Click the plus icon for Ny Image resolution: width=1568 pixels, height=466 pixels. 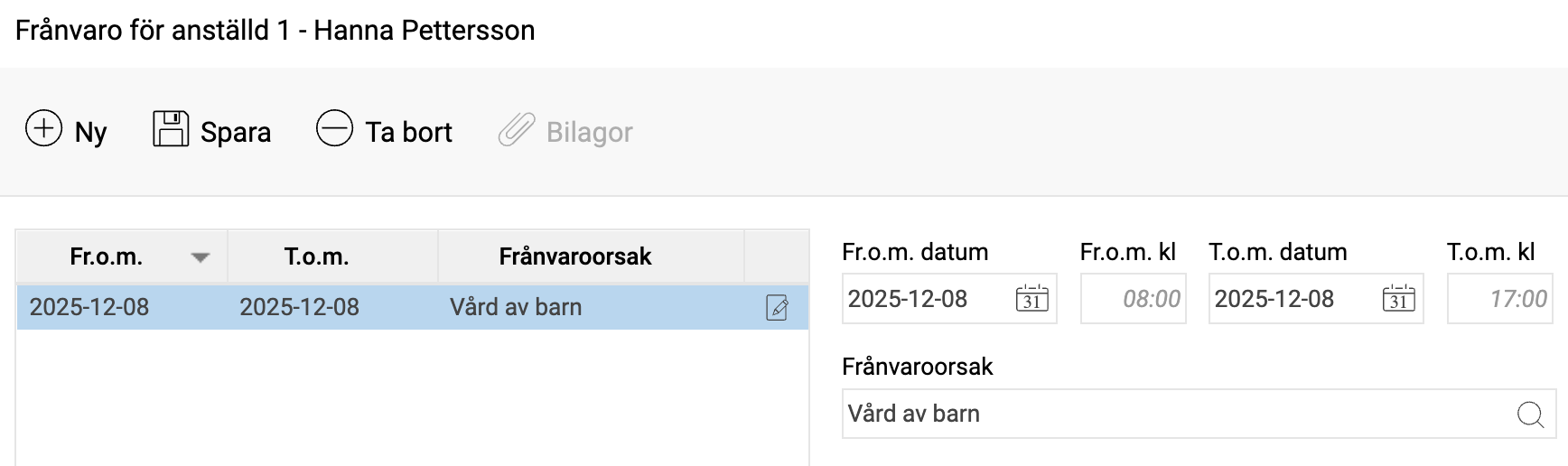43,128
